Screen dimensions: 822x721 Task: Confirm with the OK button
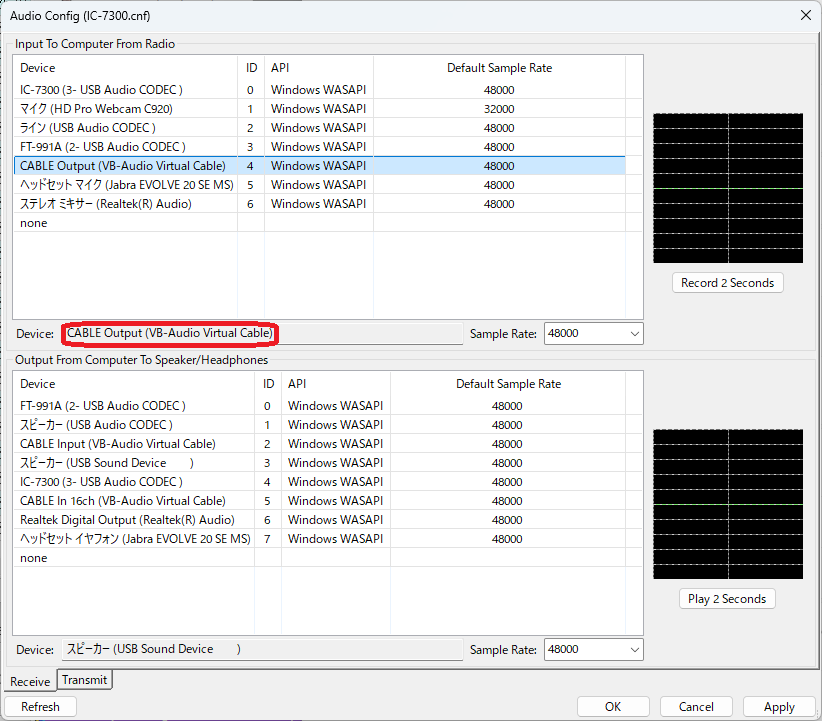[x=613, y=706]
